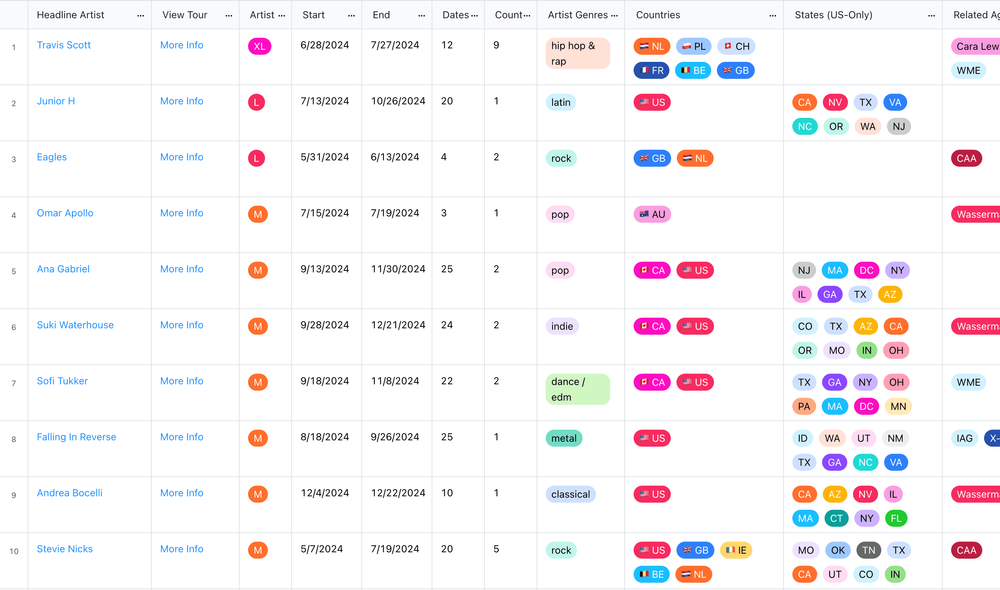Select row number 5

[13, 271]
